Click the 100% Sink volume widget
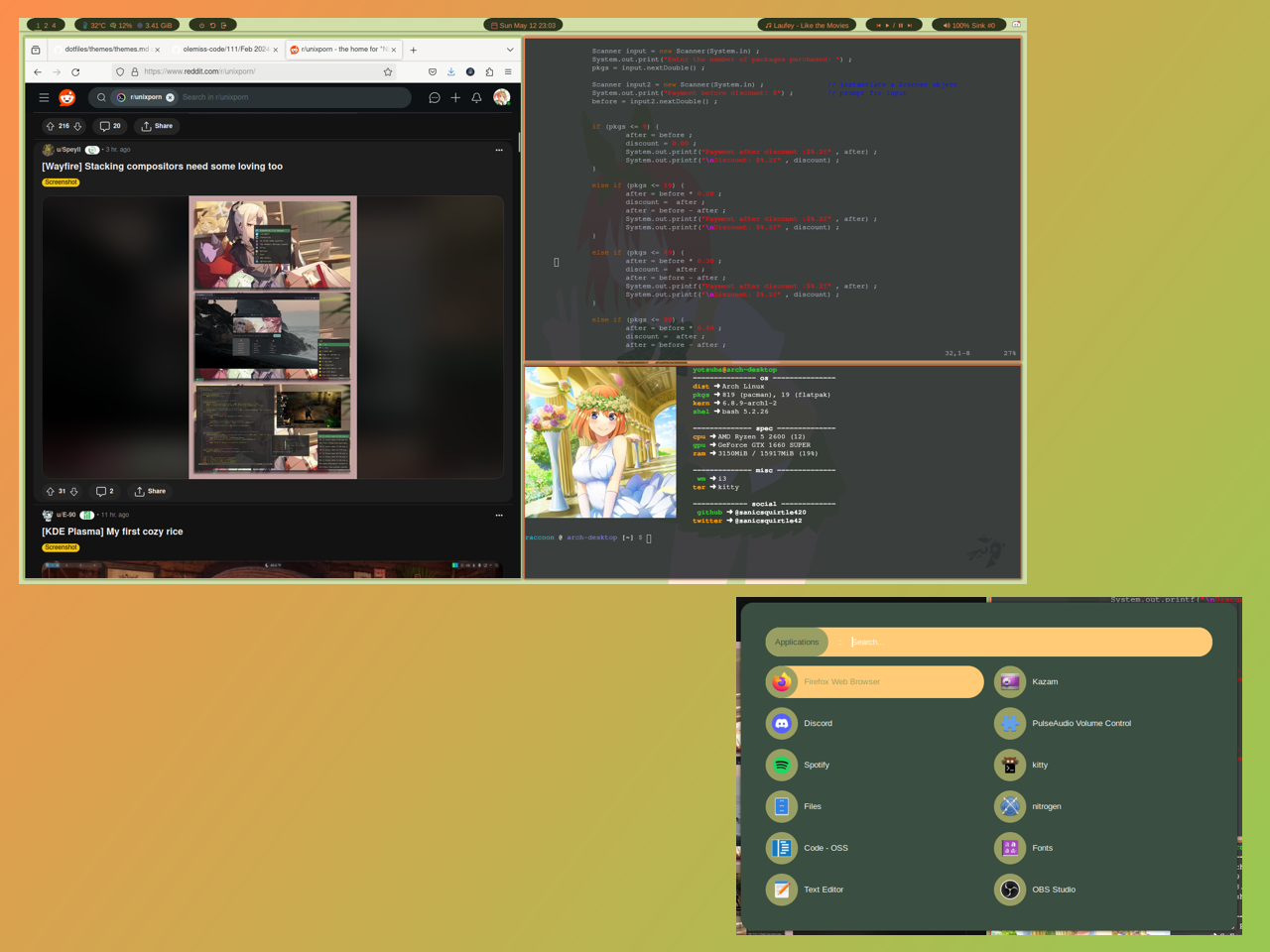Image resolution: width=1270 pixels, height=952 pixels. click(x=968, y=25)
